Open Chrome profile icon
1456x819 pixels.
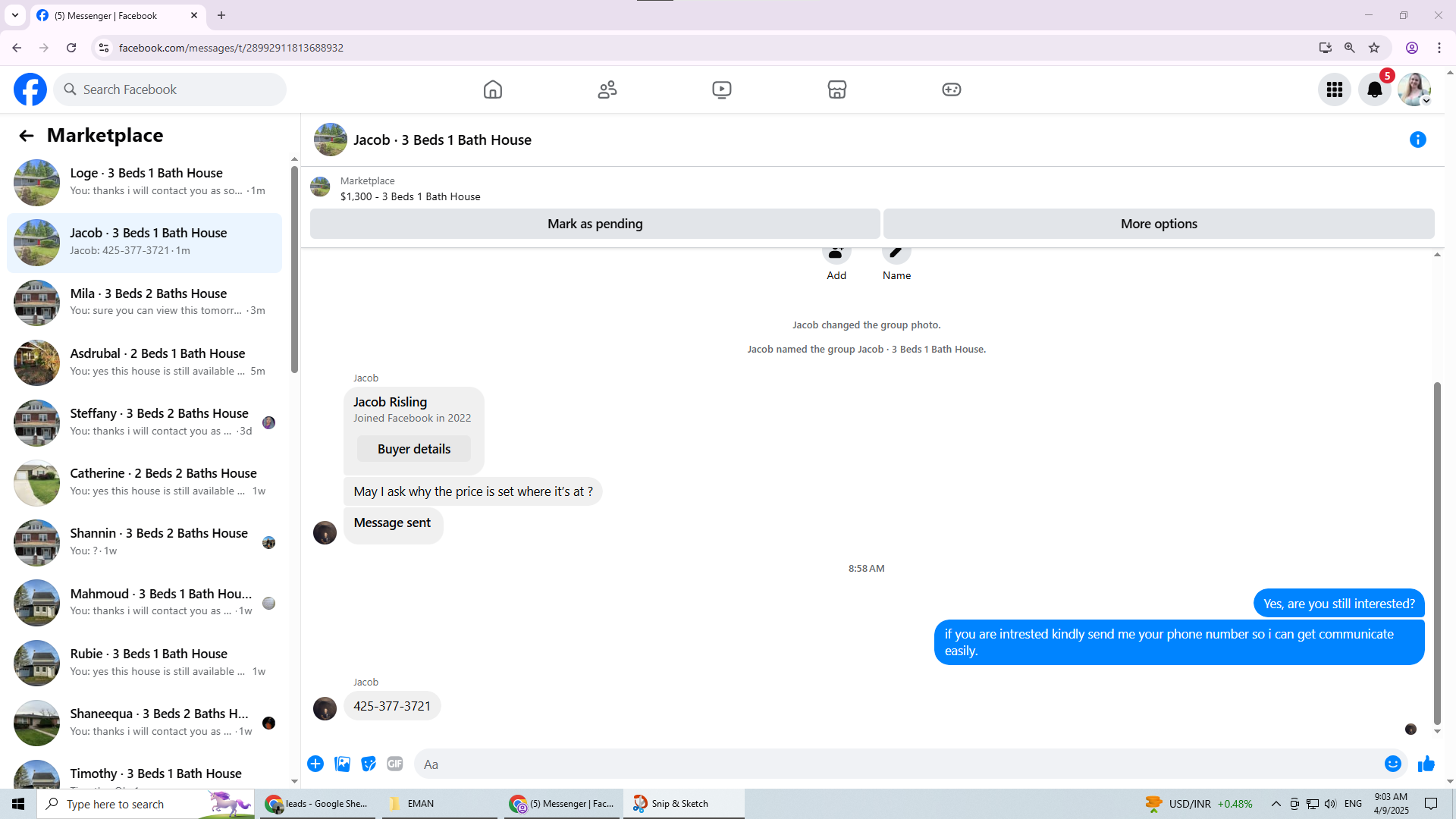coord(1412,48)
